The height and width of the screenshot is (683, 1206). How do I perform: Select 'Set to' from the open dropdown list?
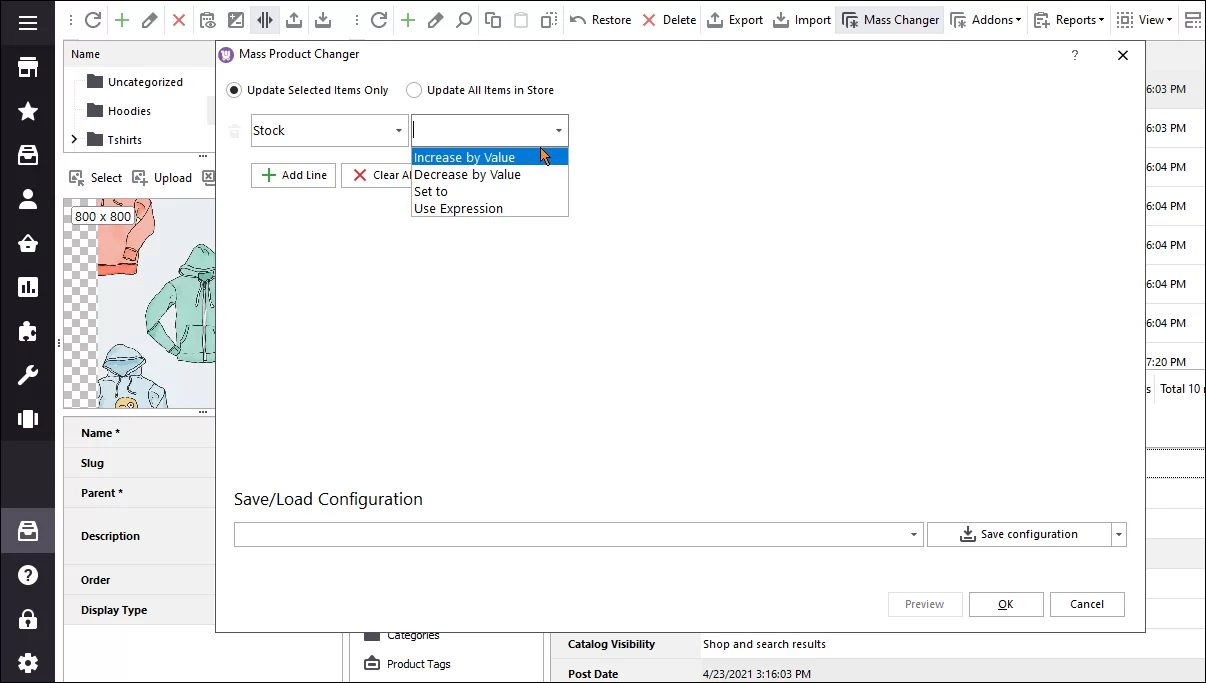[x=430, y=191]
